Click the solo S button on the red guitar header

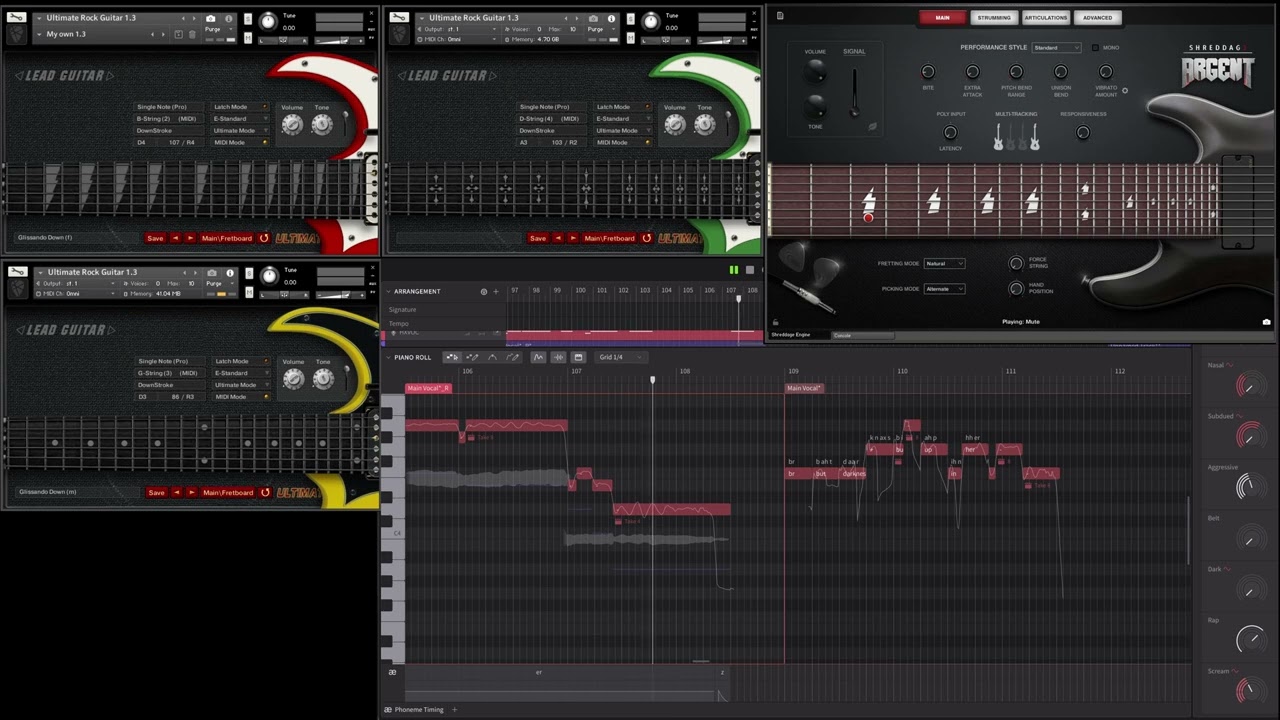(248, 19)
